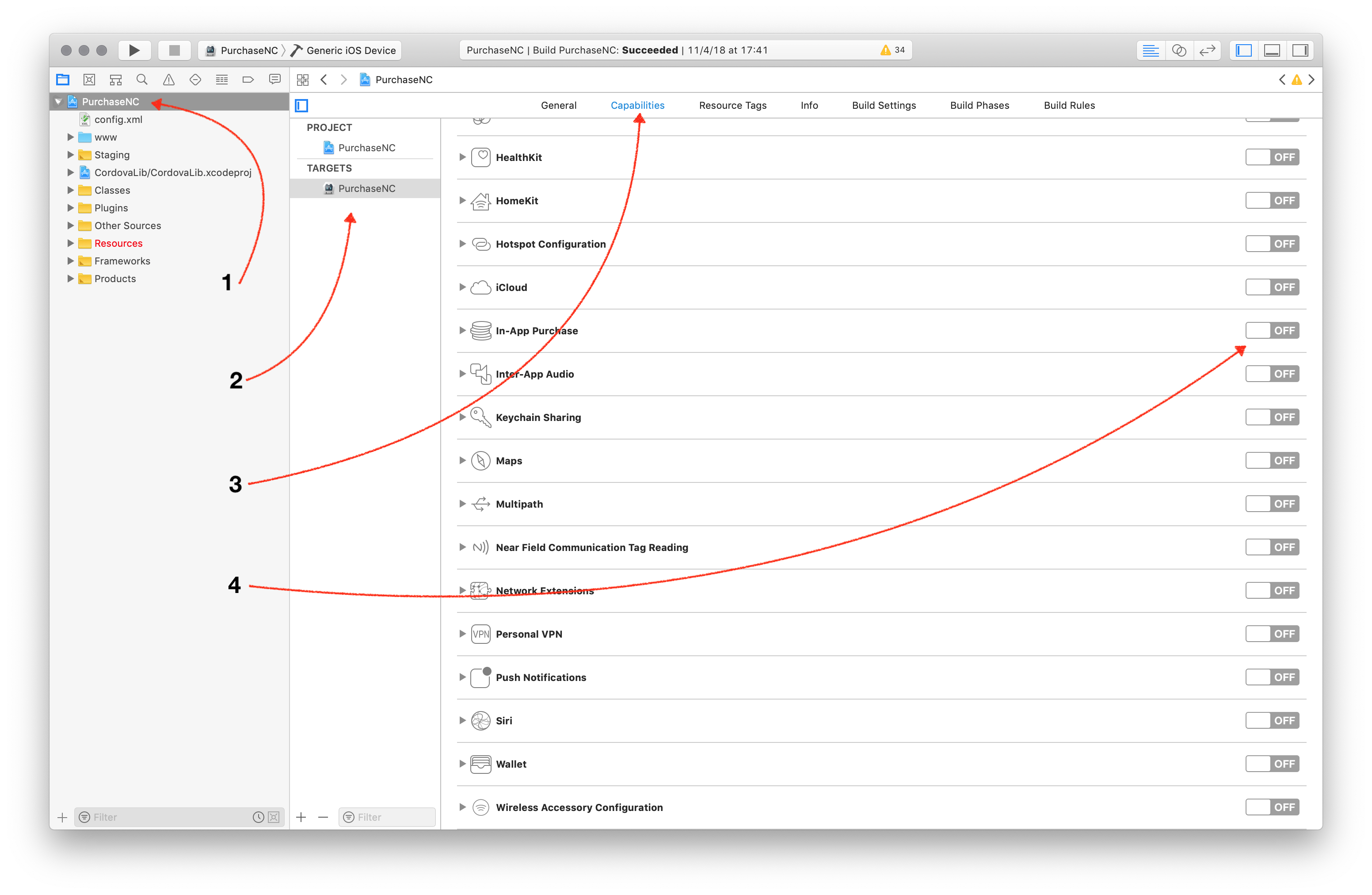Enable the Wallet capability switch
The width and height of the screenshot is (1372, 895).
tap(1272, 764)
